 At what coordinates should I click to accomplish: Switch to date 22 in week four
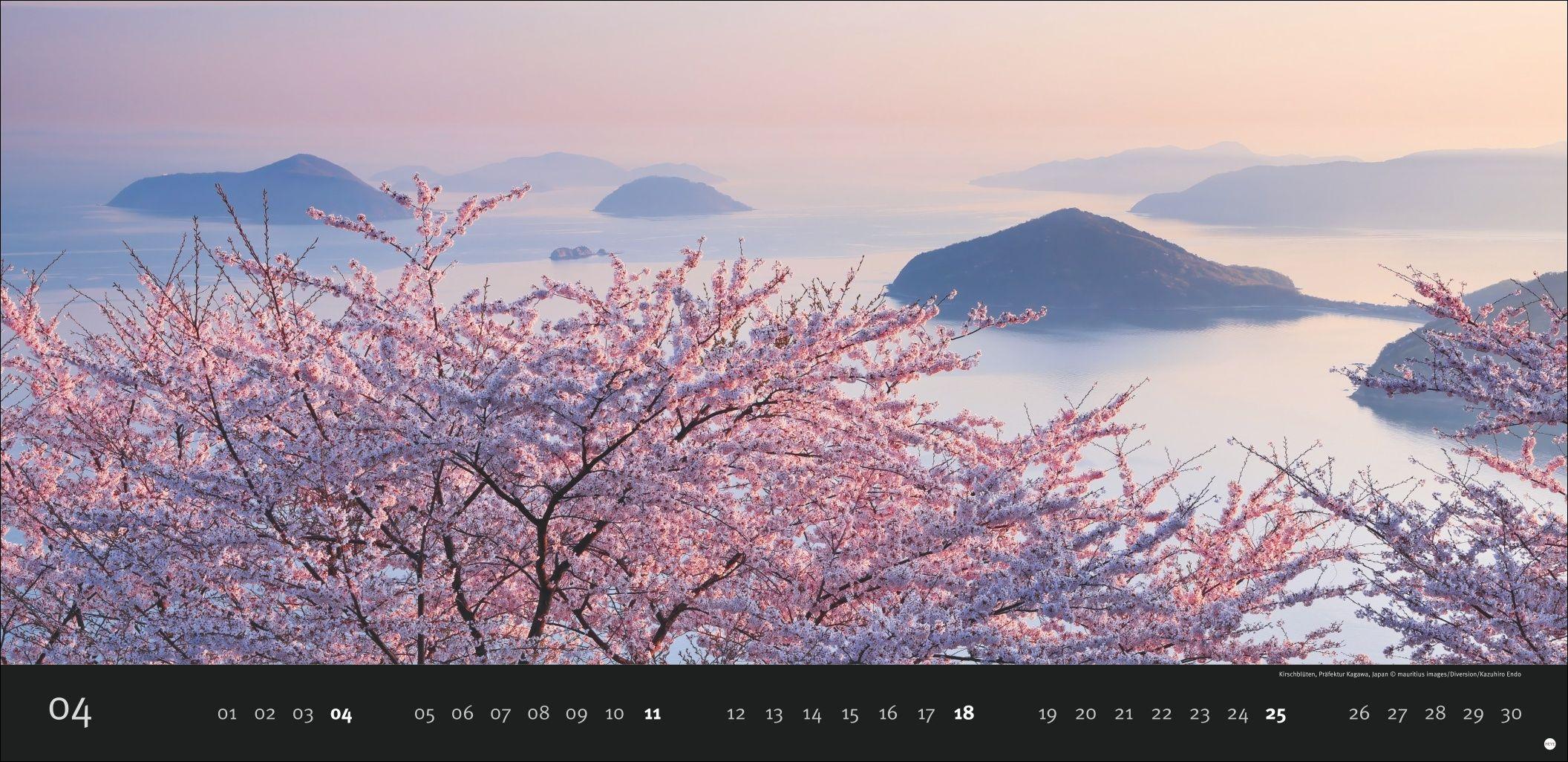pyautogui.click(x=1161, y=714)
